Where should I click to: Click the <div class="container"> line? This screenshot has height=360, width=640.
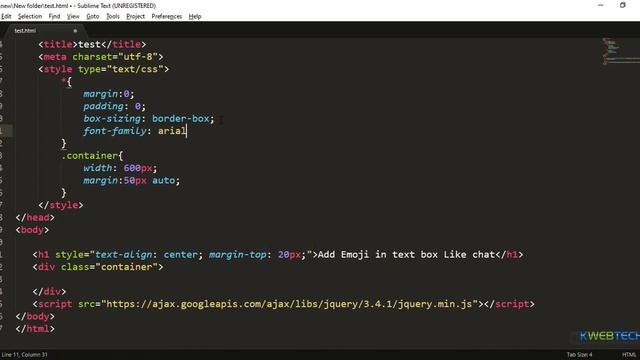[98, 267]
